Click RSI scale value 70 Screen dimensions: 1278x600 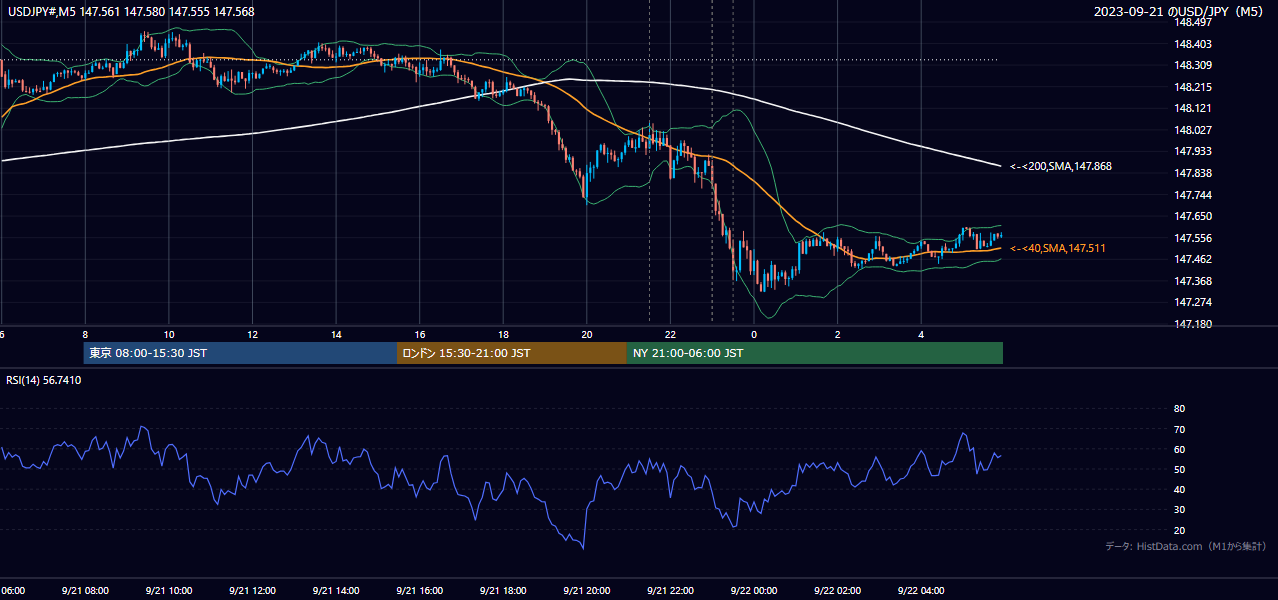[x=1179, y=429]
